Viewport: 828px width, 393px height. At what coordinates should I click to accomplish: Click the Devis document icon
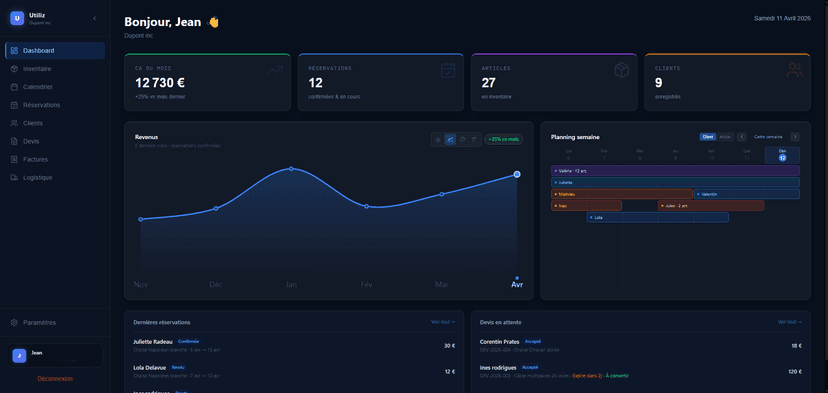[14, 141]
